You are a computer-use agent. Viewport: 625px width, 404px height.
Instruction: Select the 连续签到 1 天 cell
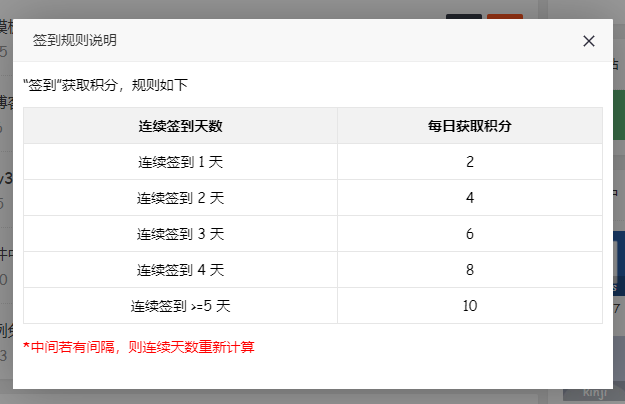(x=180, y=162)
